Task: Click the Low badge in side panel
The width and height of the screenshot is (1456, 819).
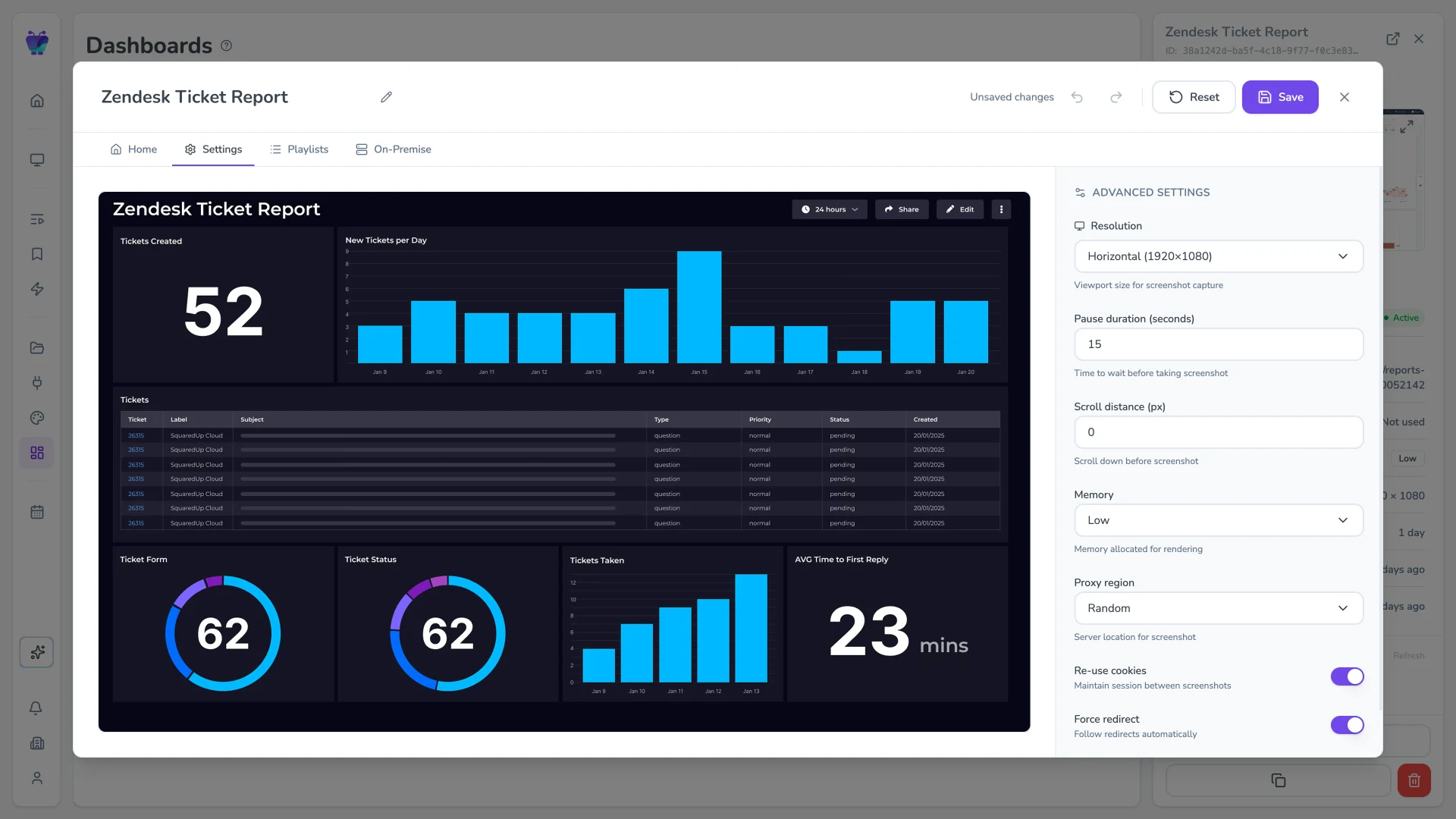Action: click(x=1407, y=459)
